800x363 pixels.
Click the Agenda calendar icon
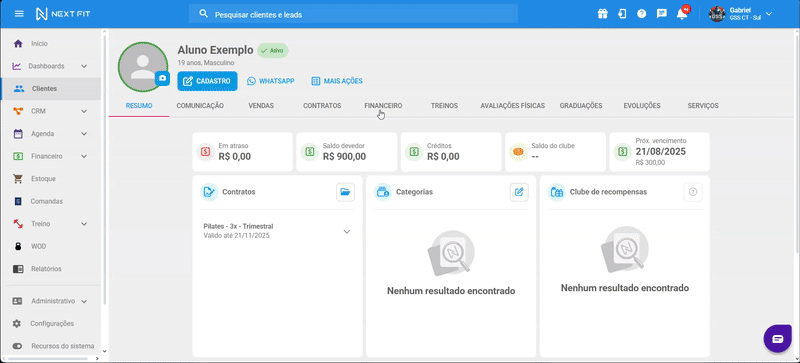point(18,134)
